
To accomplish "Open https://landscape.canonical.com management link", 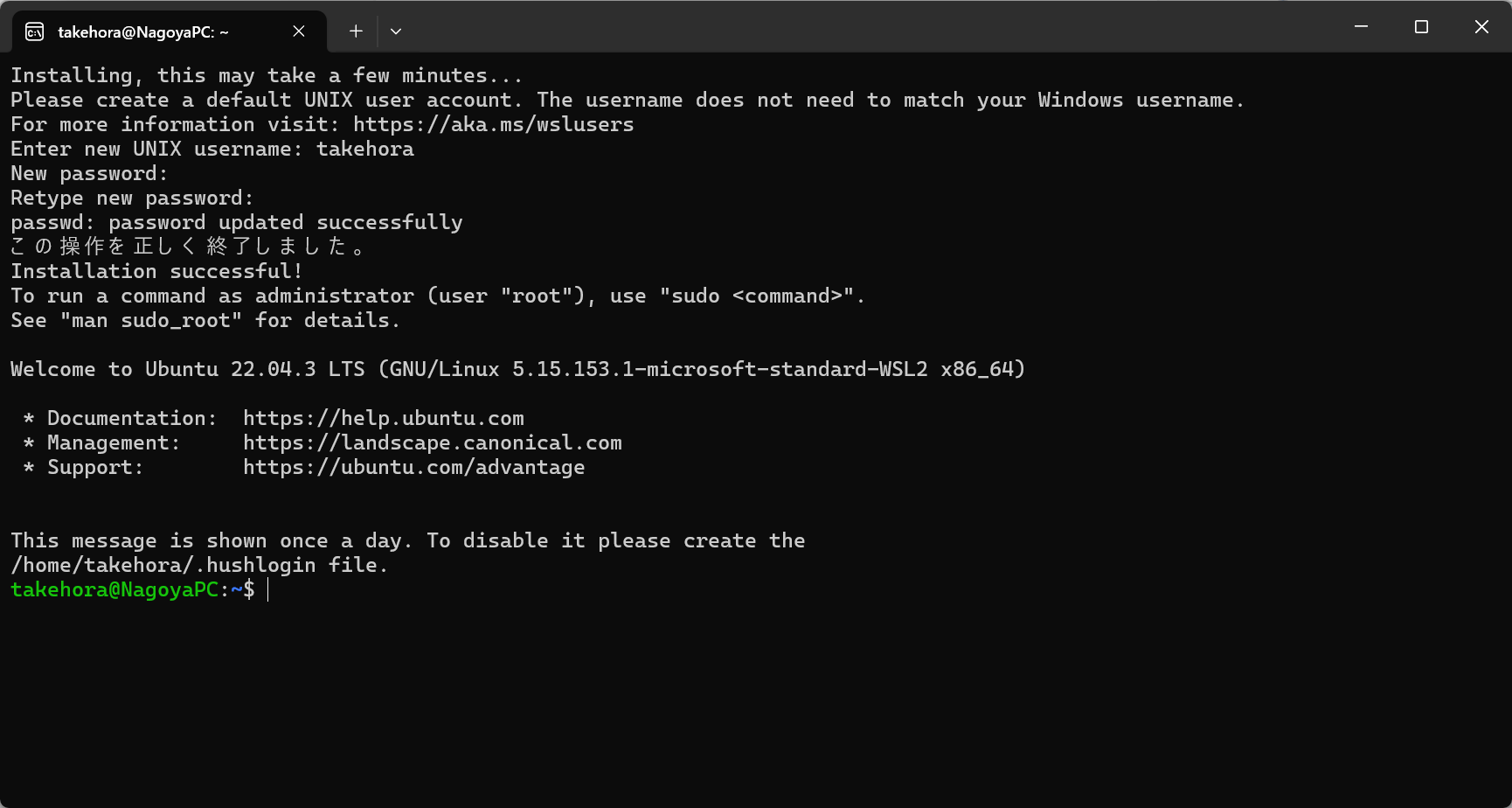I will click(433, 443).
